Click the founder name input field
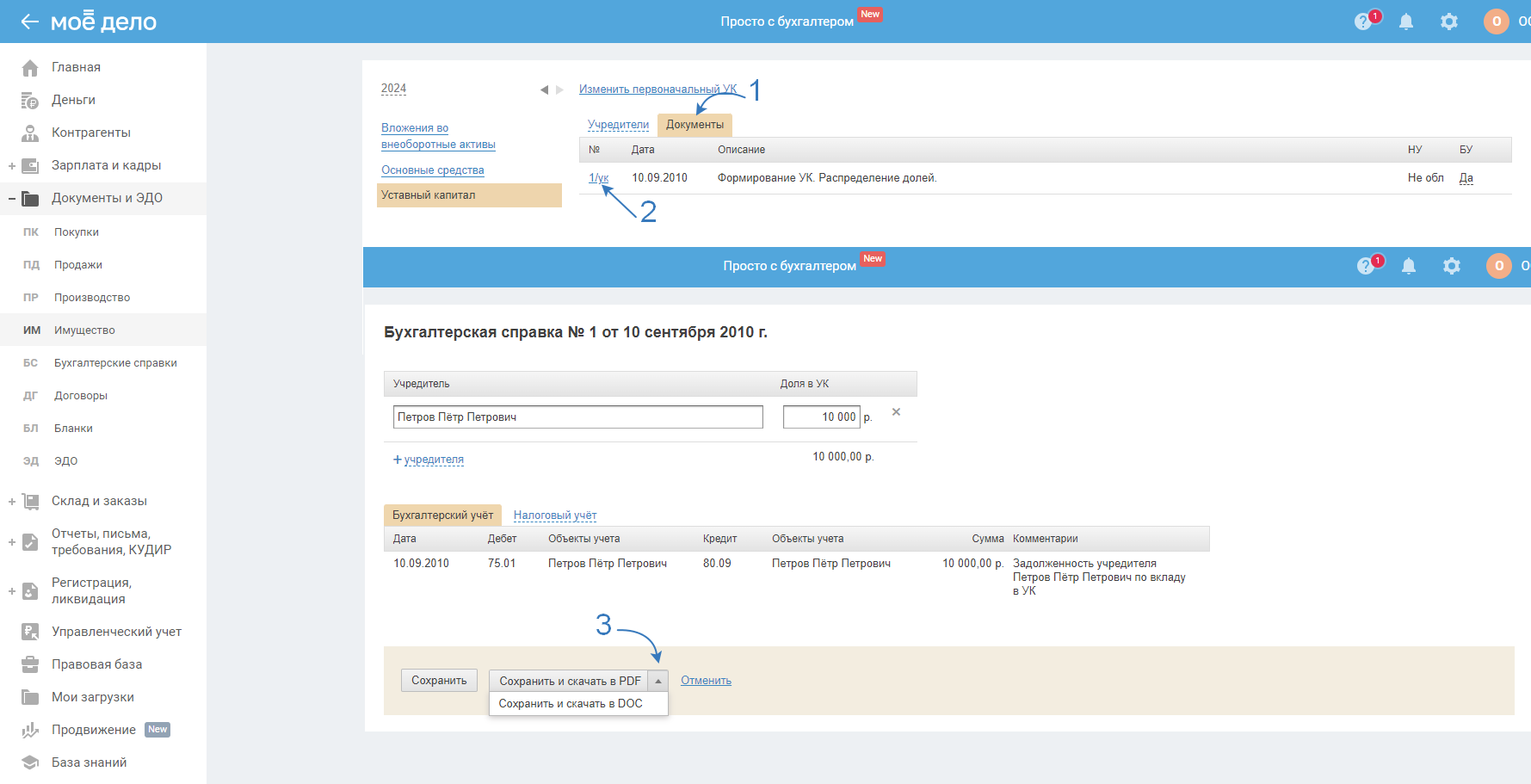The image size is (1531, 784). pos(578,417)
